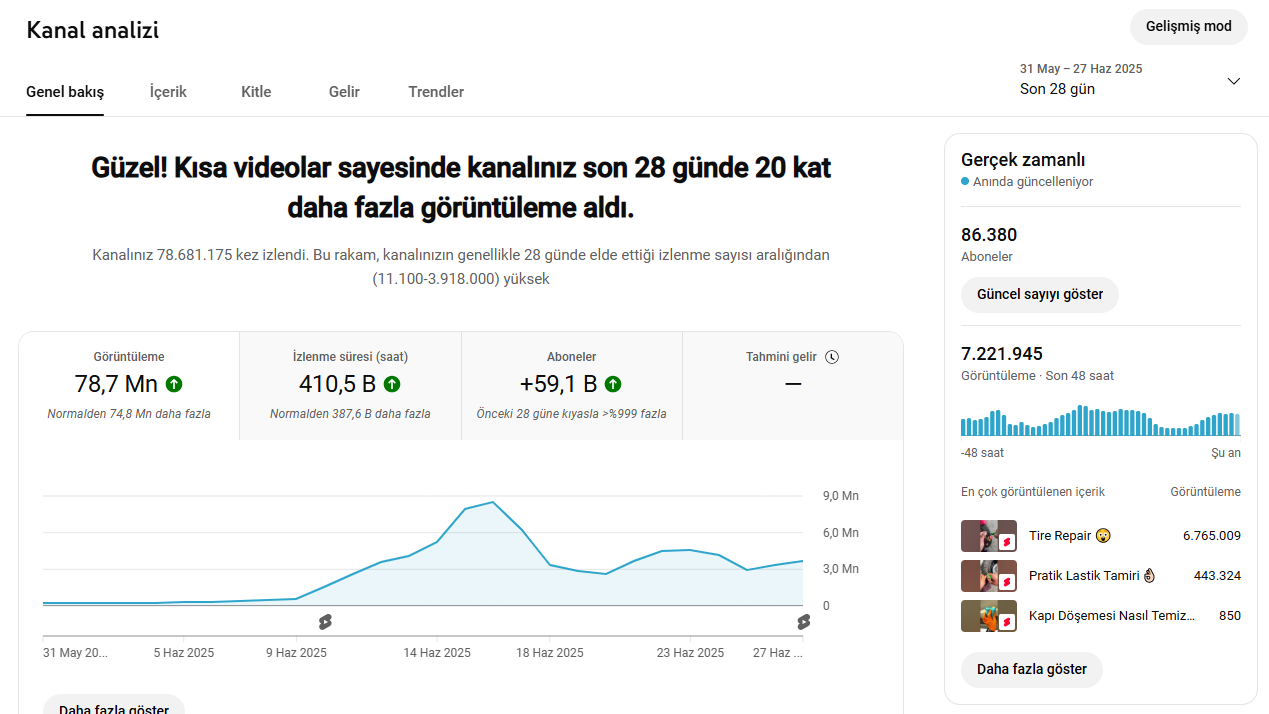Open the Gelir tab
Viewport: 1269px width, 714px height.
pyautogui.click(x=344, y=92)
